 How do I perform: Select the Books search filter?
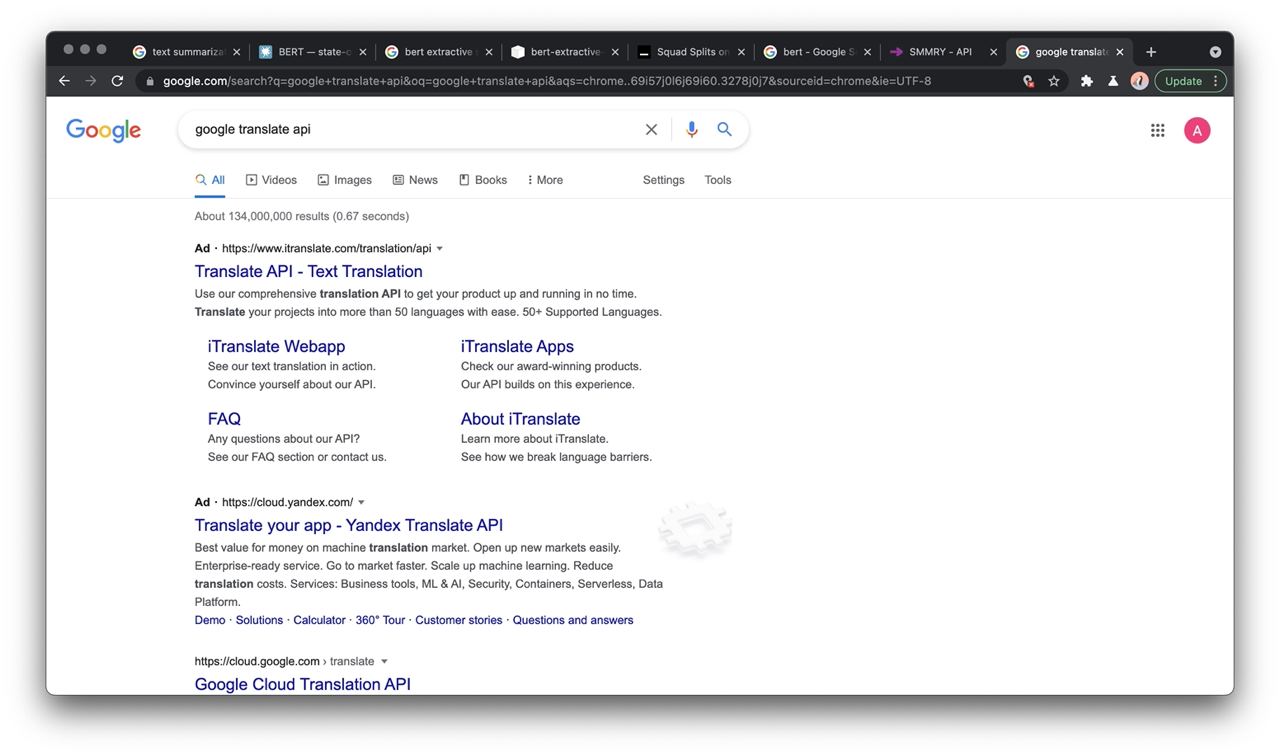[483, 180]
